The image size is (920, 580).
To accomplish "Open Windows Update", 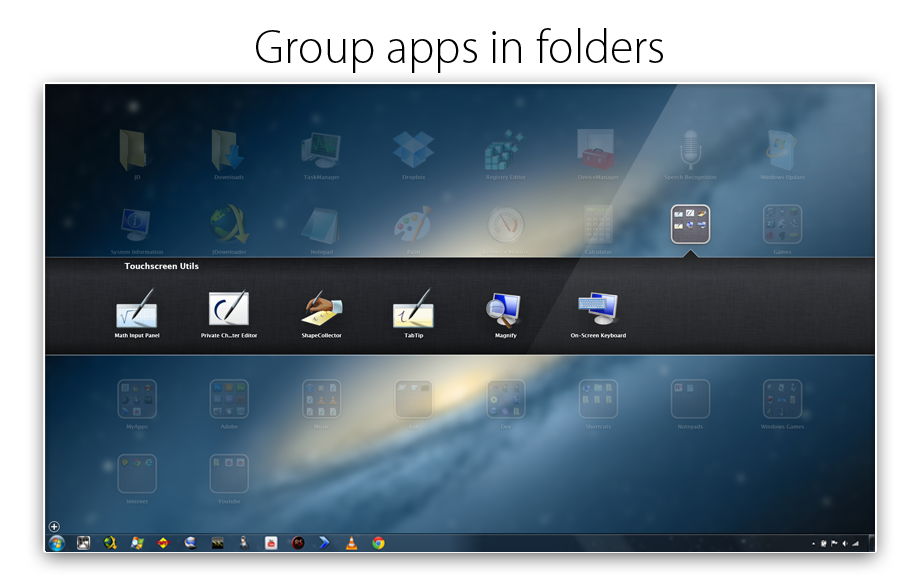I will (780, 150).
